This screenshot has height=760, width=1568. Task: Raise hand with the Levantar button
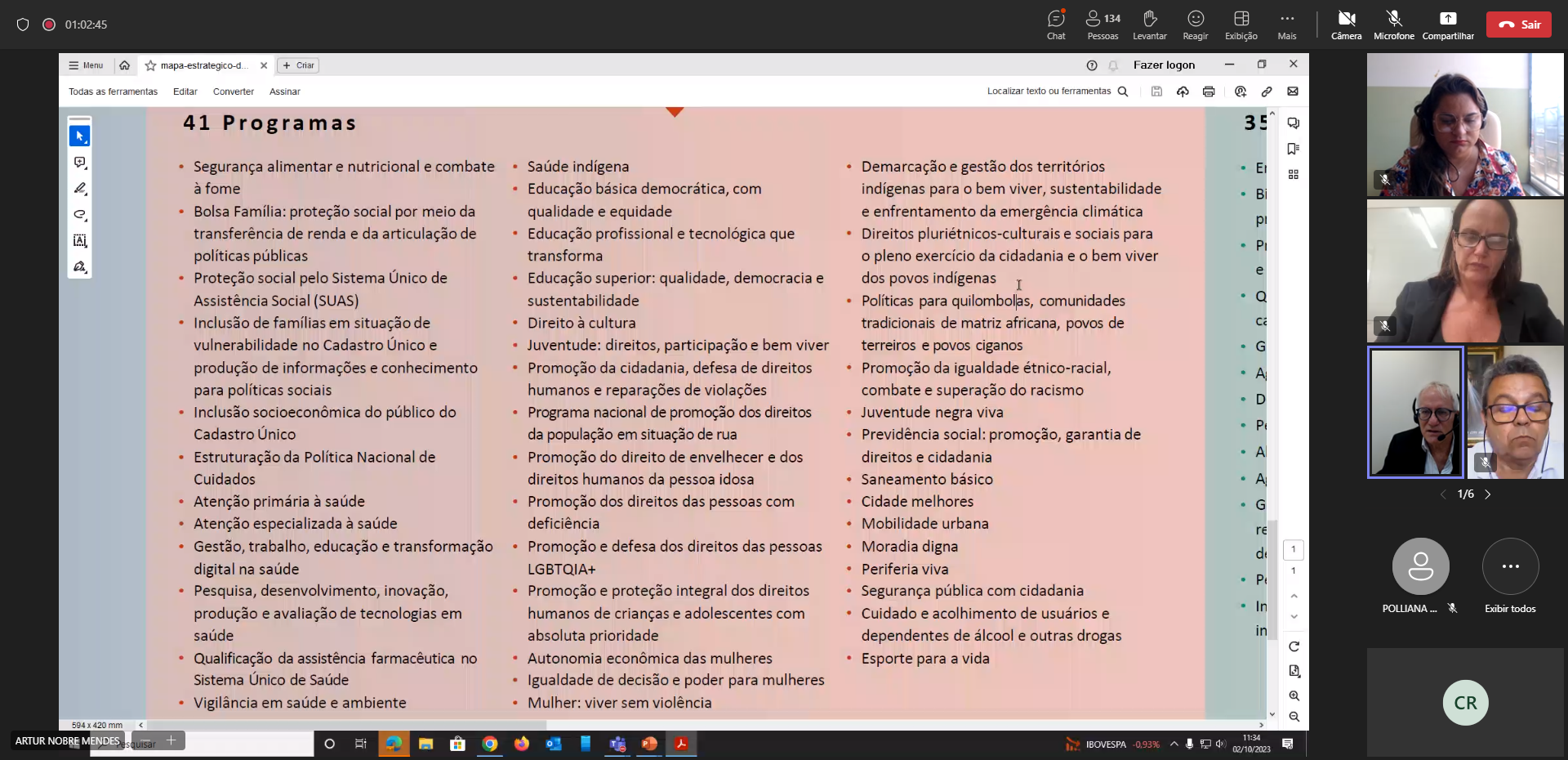(1149, 25)
